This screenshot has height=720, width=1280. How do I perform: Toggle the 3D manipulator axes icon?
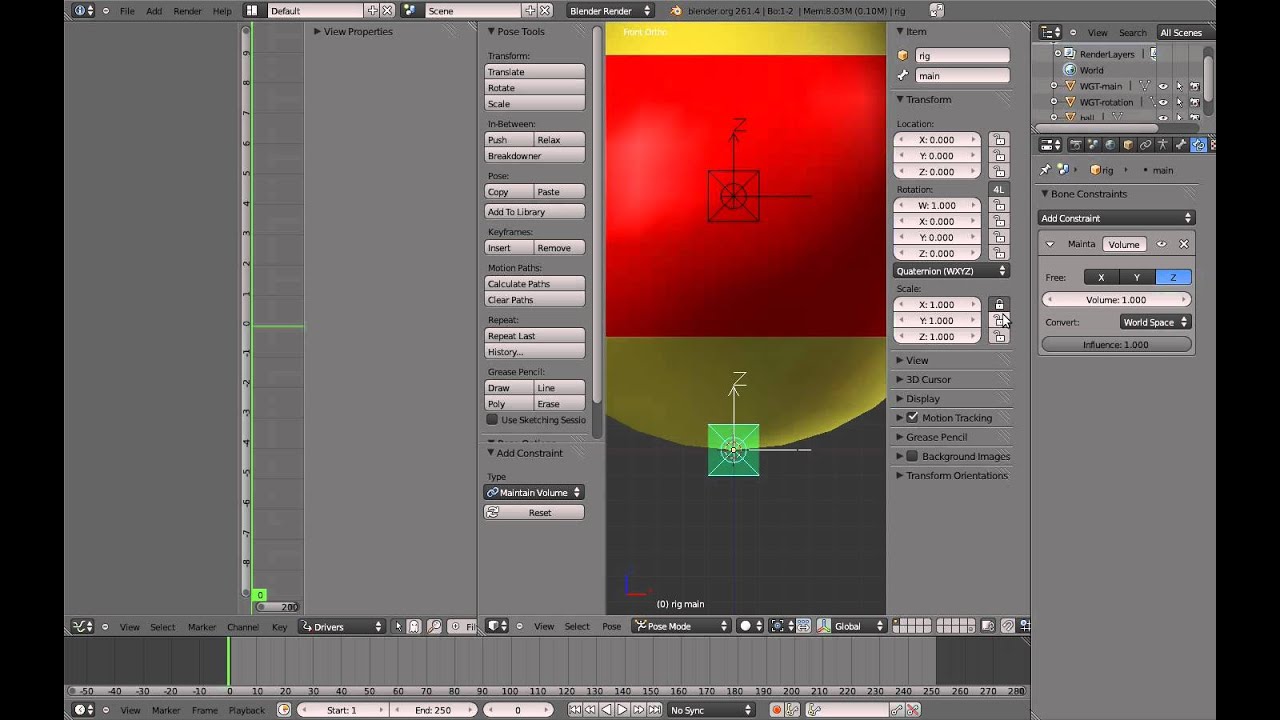pyautogui.click(x=824, y=626)
